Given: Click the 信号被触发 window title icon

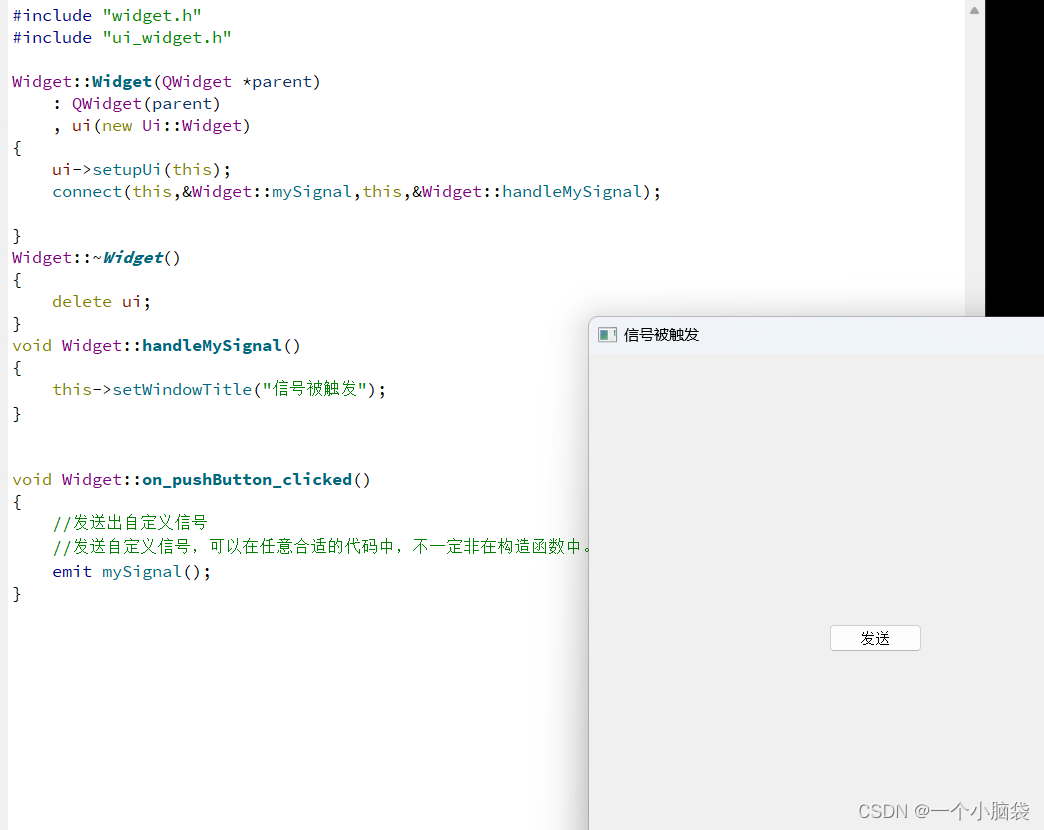Looking at the screenshot, I should (x=607, y=334).
